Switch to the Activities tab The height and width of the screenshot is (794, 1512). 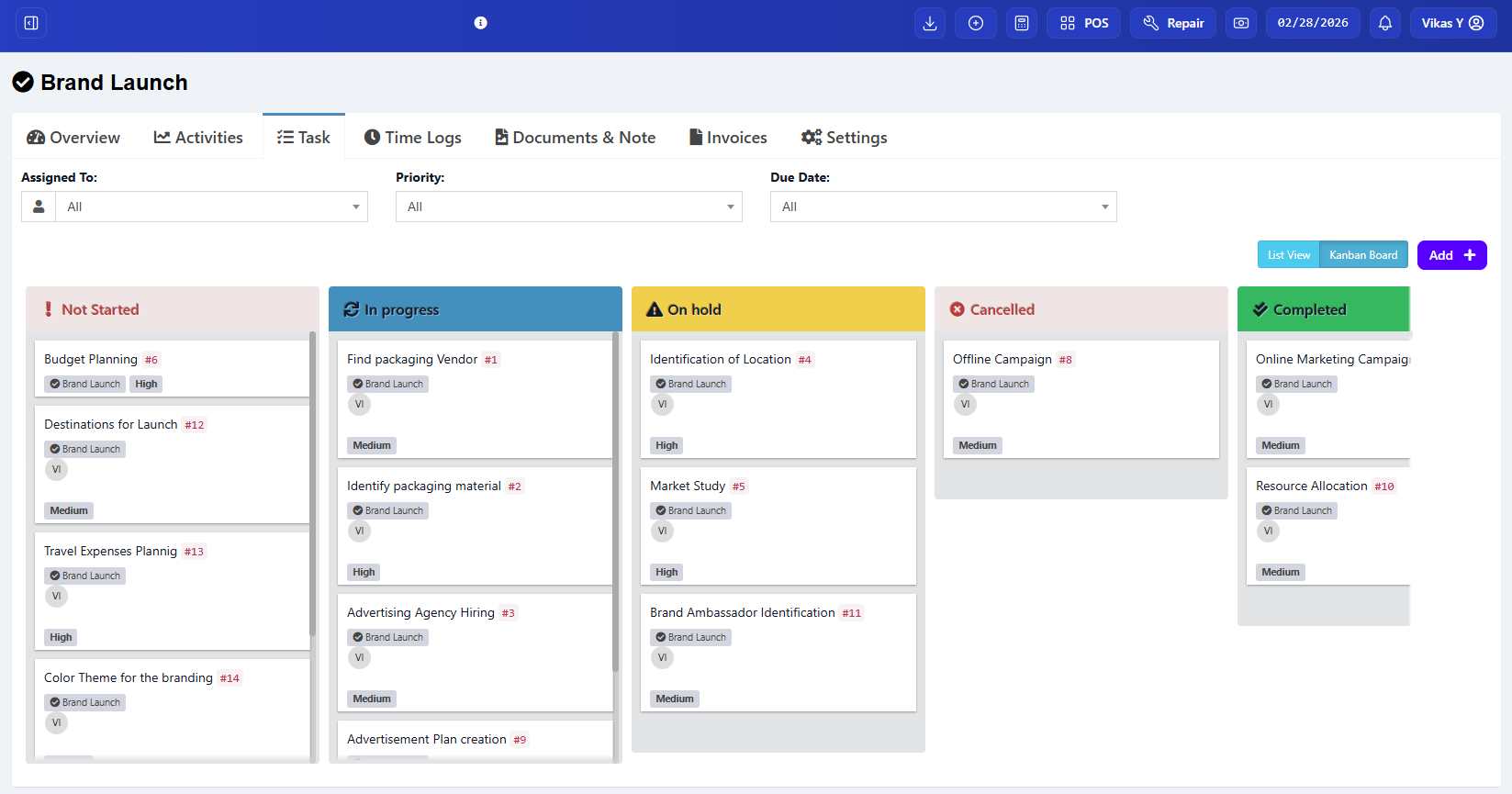coord(198,137)
